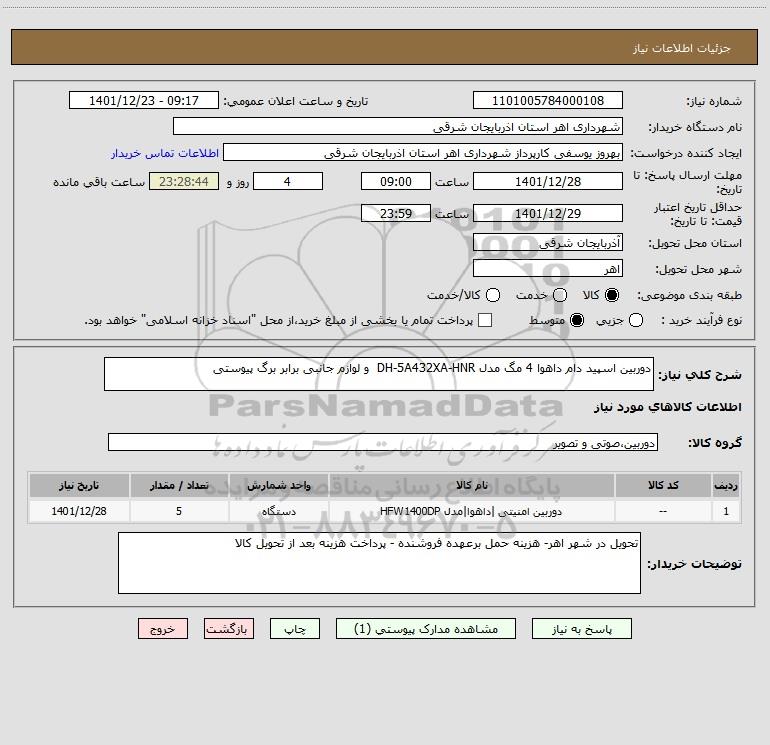This screenshot has width=770, height=745.
Task: Click the کد کالا column header
Action: pos(663,485)
